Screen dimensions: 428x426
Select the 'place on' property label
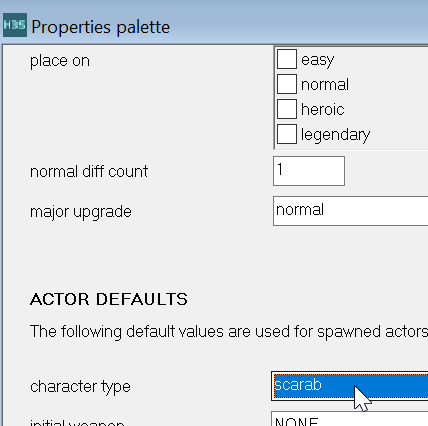(x=60, y=61)
